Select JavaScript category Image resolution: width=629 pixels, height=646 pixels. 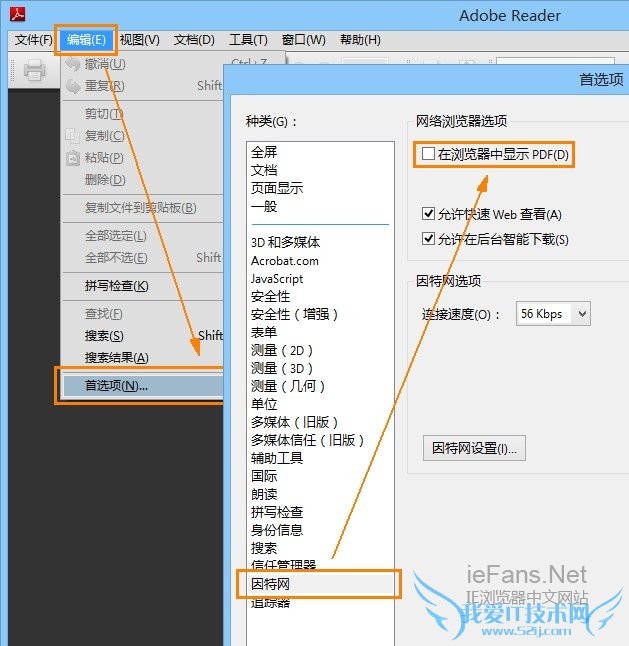tap(277, 279)
